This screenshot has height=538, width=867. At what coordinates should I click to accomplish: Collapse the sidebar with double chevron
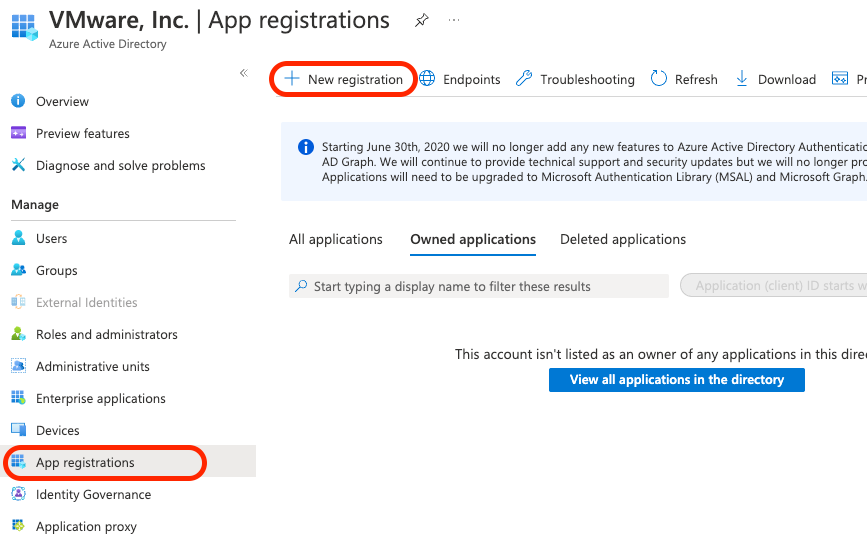(244, 73)
